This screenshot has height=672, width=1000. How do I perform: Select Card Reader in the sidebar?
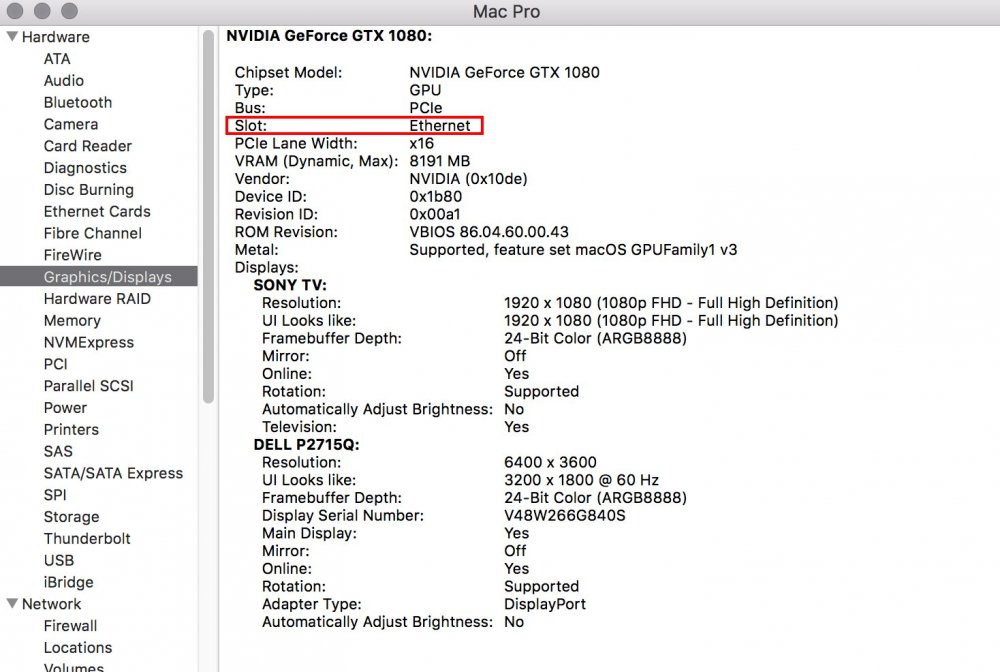[x=87, y=146]
